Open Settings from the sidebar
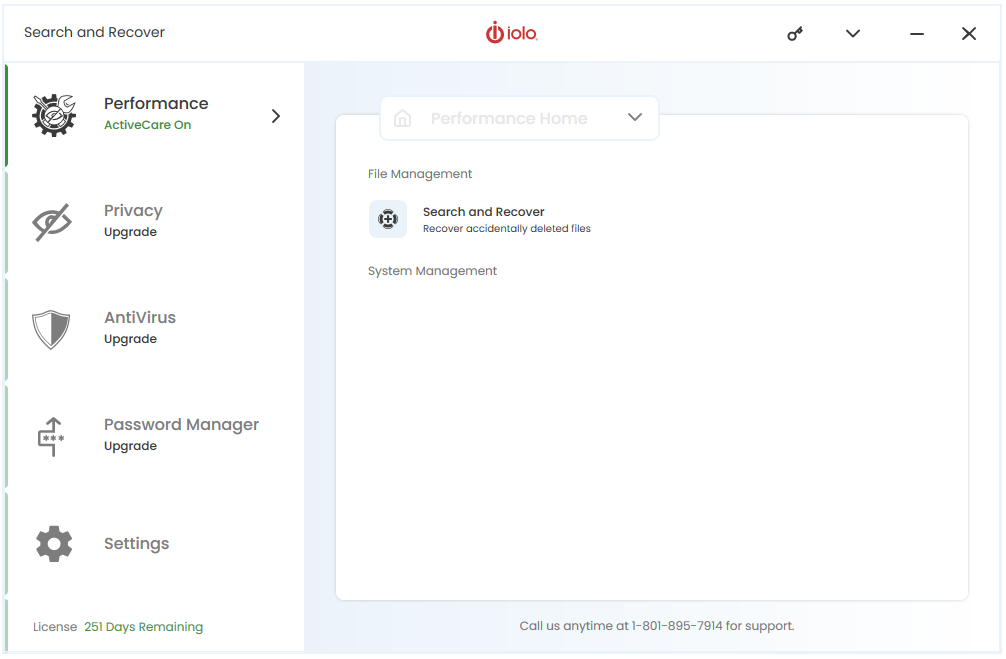 click(155, 543)
